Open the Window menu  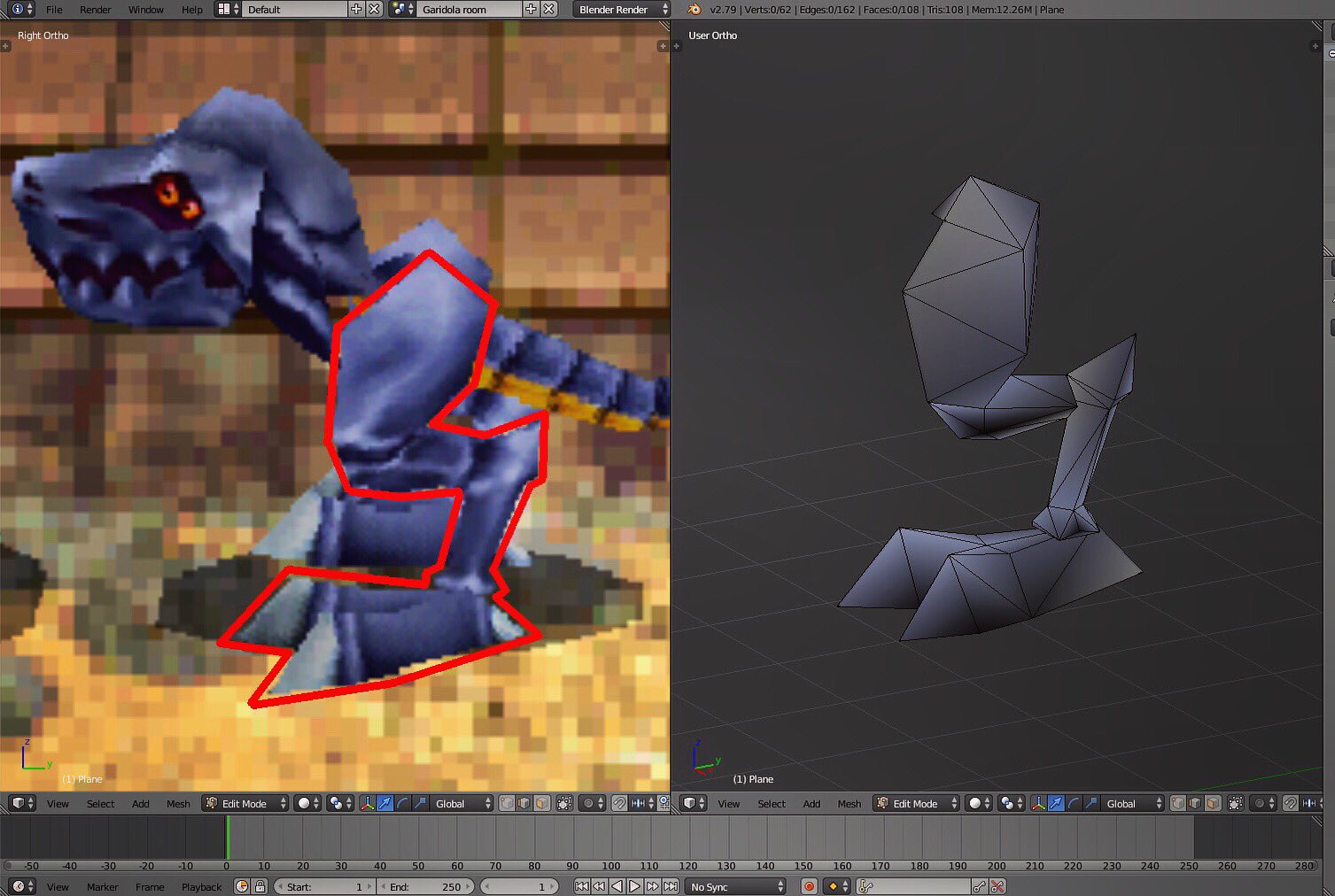point(146,10)
